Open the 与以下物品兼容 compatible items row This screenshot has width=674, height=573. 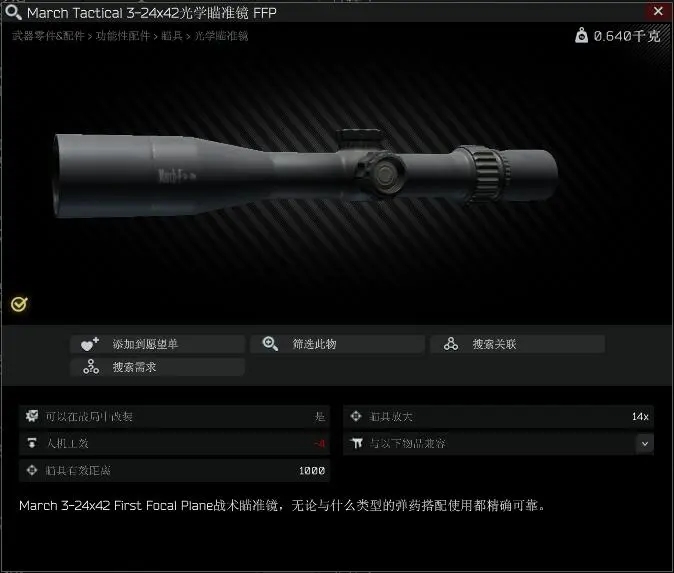click(x=498, y=444)
